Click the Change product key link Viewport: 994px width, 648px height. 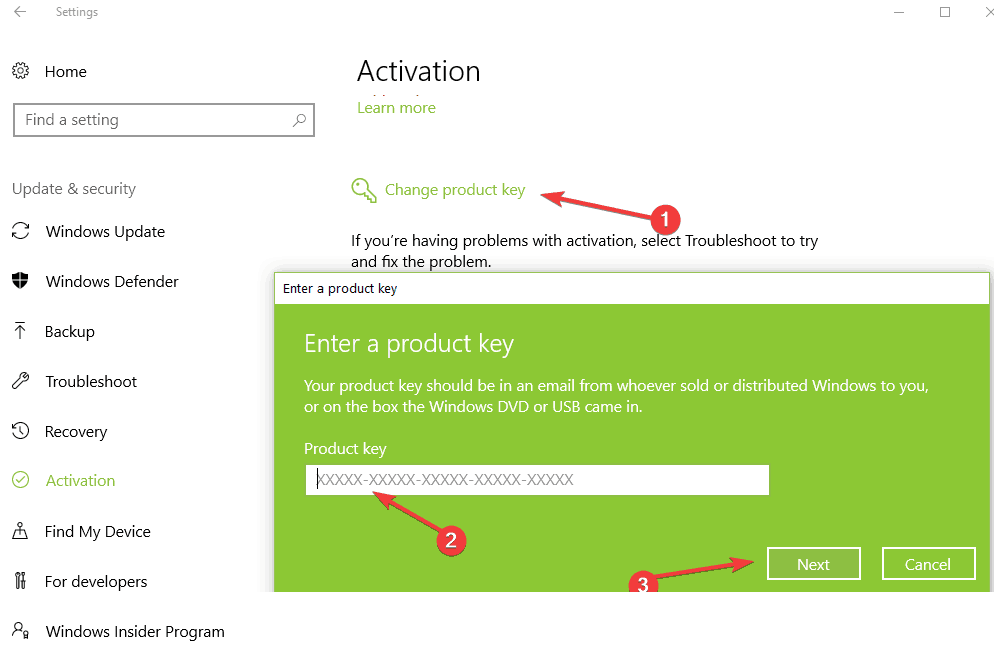coord(455,189)
